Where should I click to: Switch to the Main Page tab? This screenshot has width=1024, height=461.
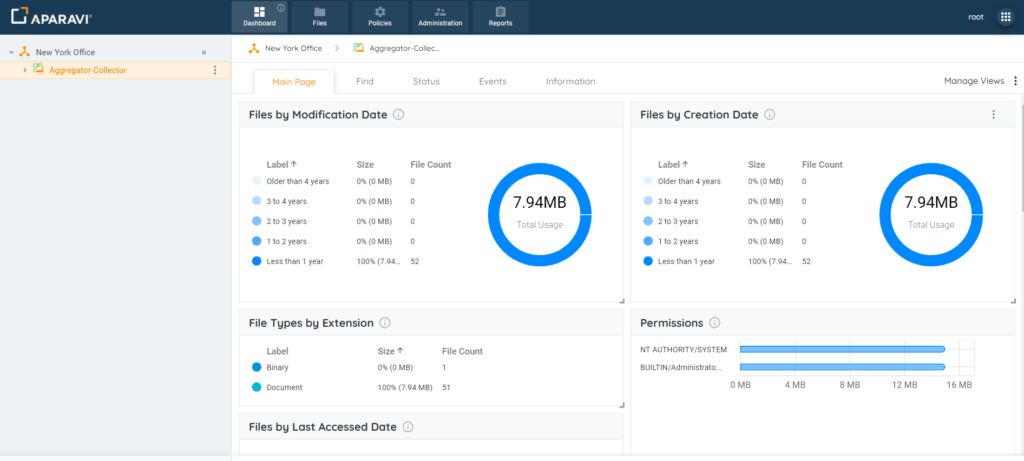pyautogui.click(x=294, y=82)
